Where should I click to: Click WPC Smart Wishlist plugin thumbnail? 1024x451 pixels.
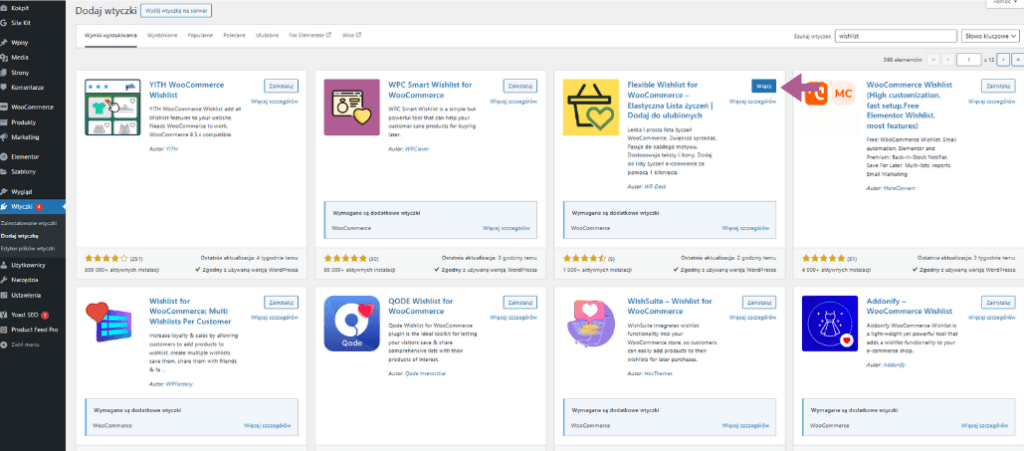351,108
